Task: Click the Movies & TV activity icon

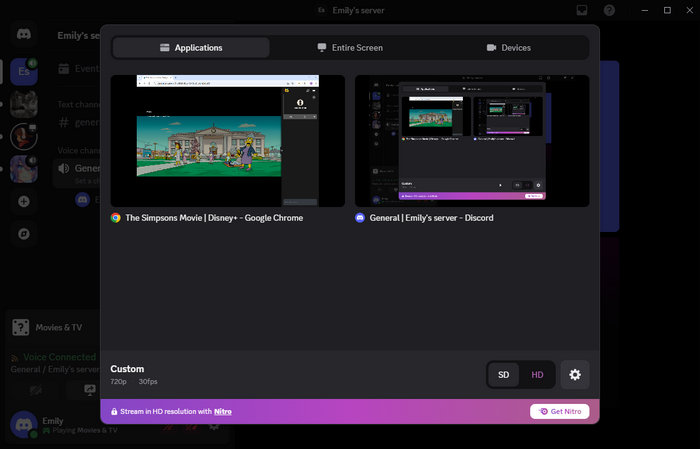Action: (x=21, y=327)
